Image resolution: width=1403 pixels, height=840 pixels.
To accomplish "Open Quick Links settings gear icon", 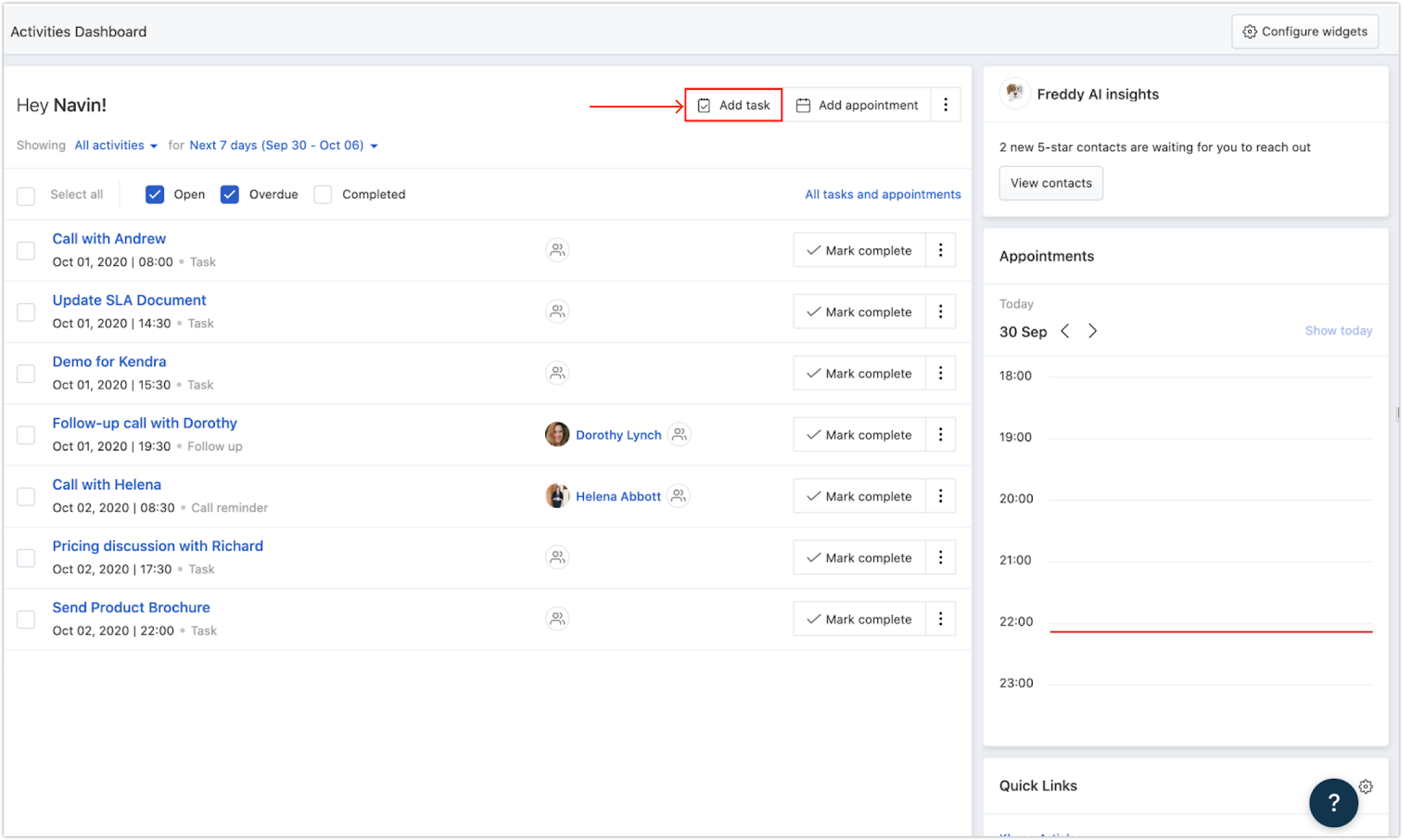I will coord(1366,786).
